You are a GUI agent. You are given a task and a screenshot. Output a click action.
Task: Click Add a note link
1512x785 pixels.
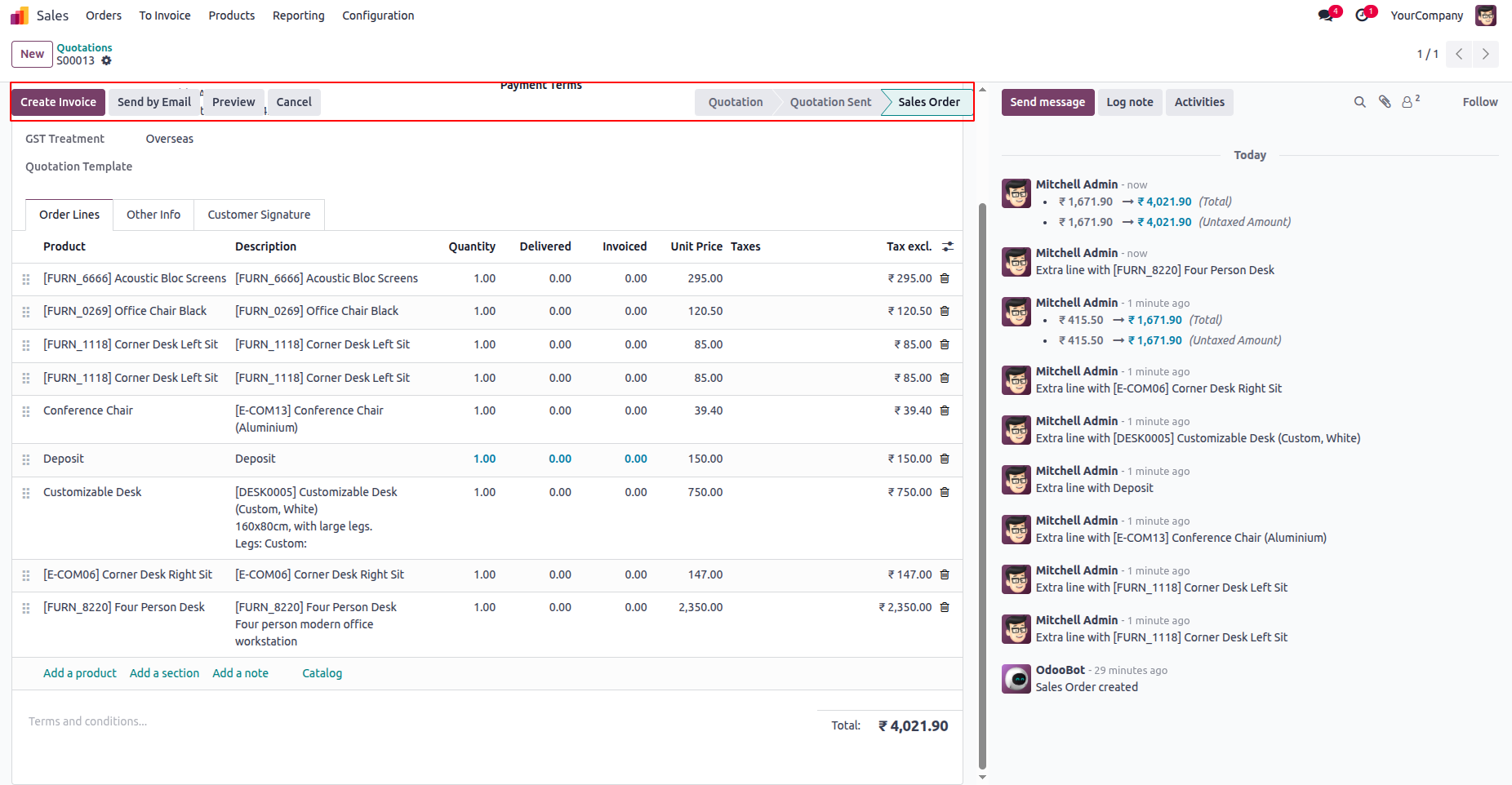240,673
